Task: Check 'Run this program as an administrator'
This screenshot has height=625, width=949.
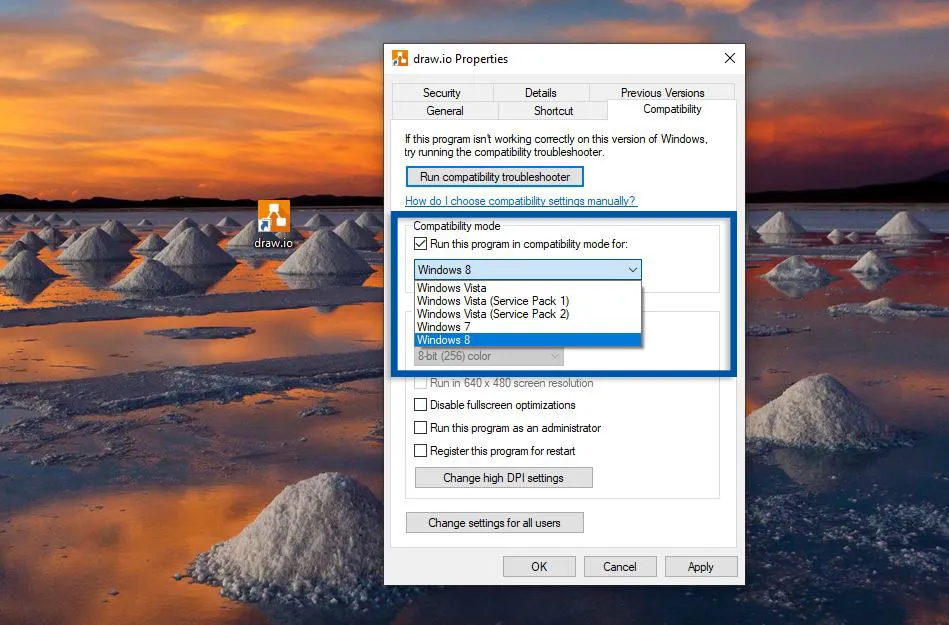Action: (x=421, y=428)
